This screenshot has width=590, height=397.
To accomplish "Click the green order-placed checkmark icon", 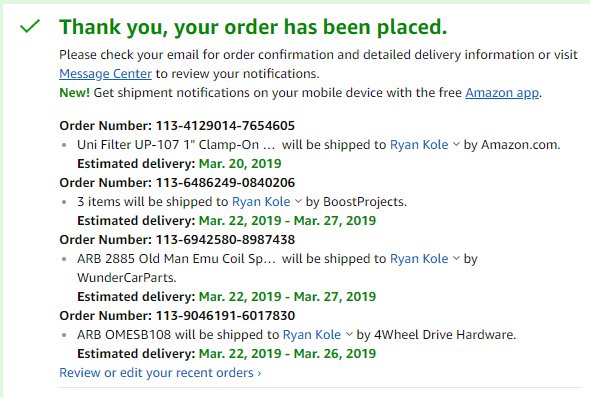I will pyautogui.click(x=30, y=26).
